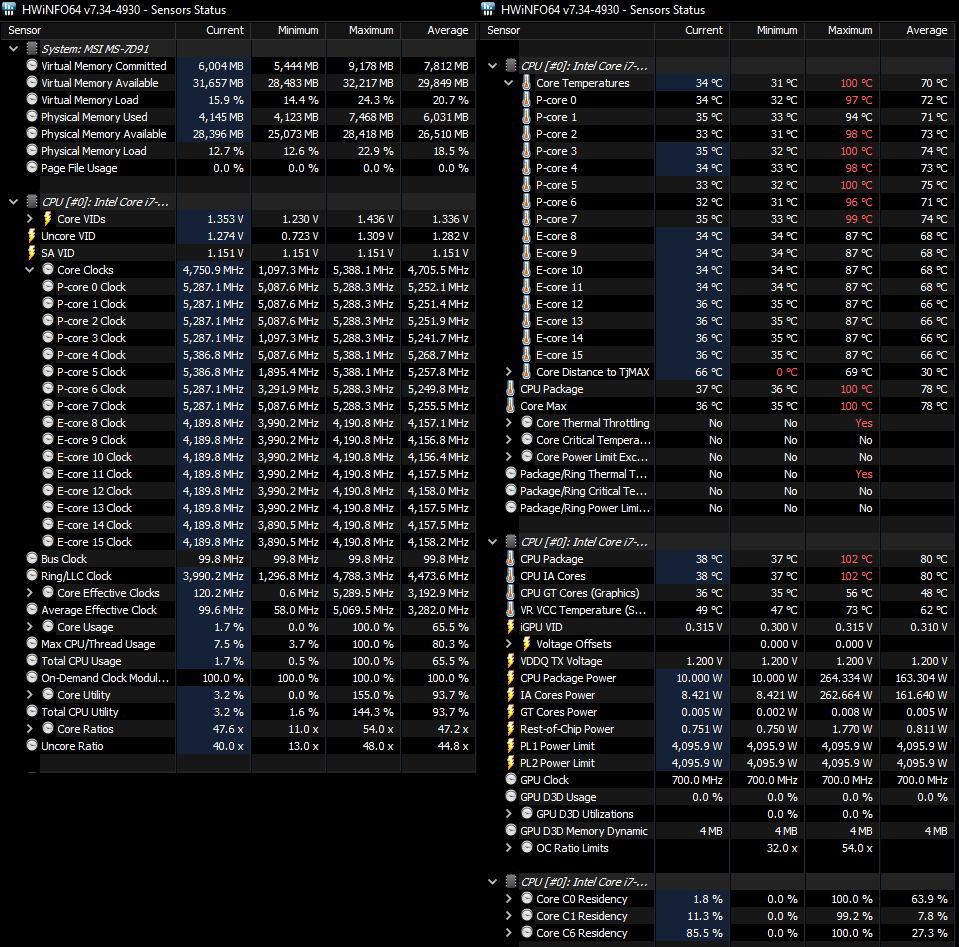The height and width of the screenshot is (947, 959).
Task: Expand the Voltage Offsets row
Action: coord(508,644)
